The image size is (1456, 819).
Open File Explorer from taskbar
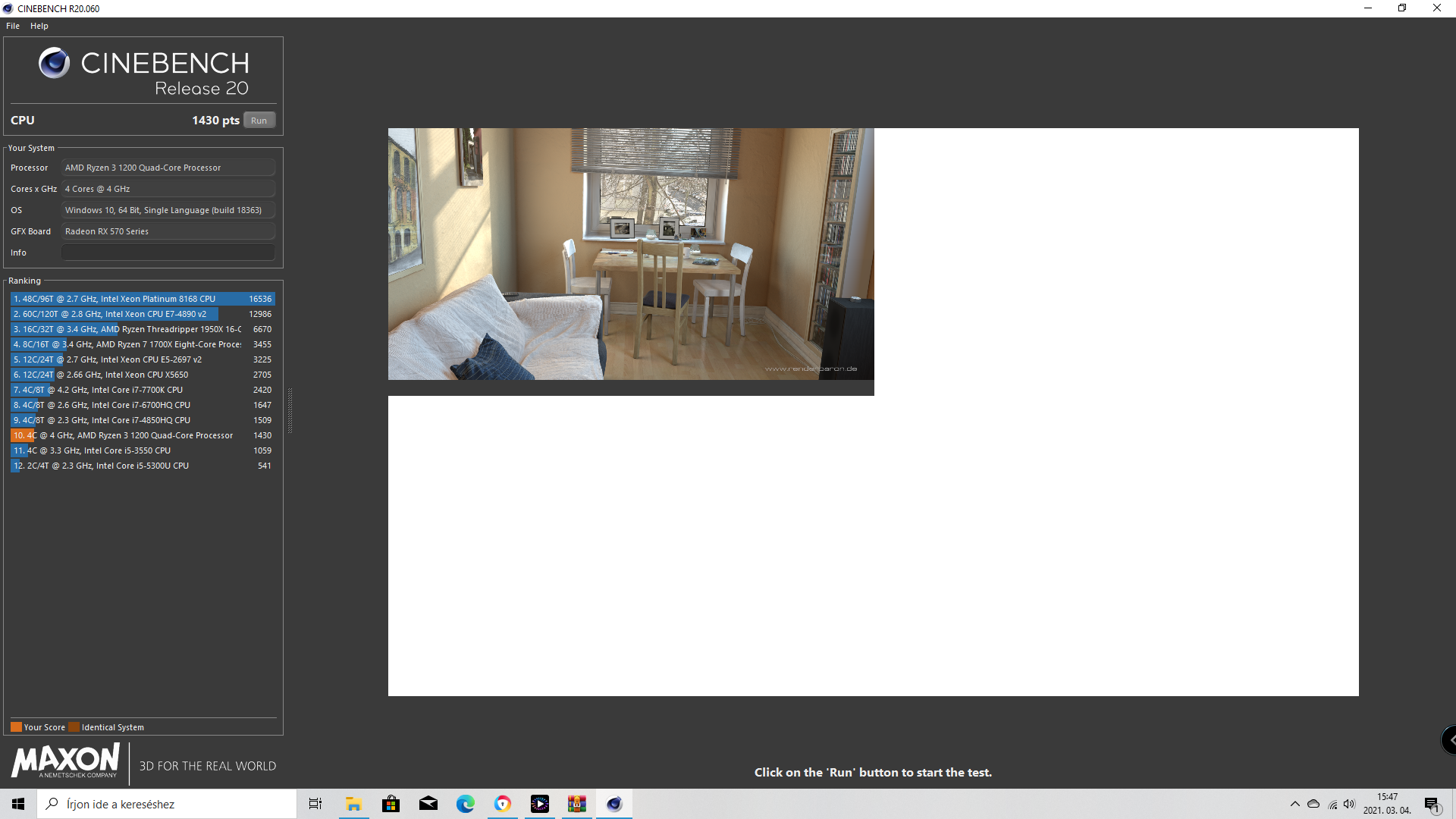pyautogui.click(x=353, y=804)
